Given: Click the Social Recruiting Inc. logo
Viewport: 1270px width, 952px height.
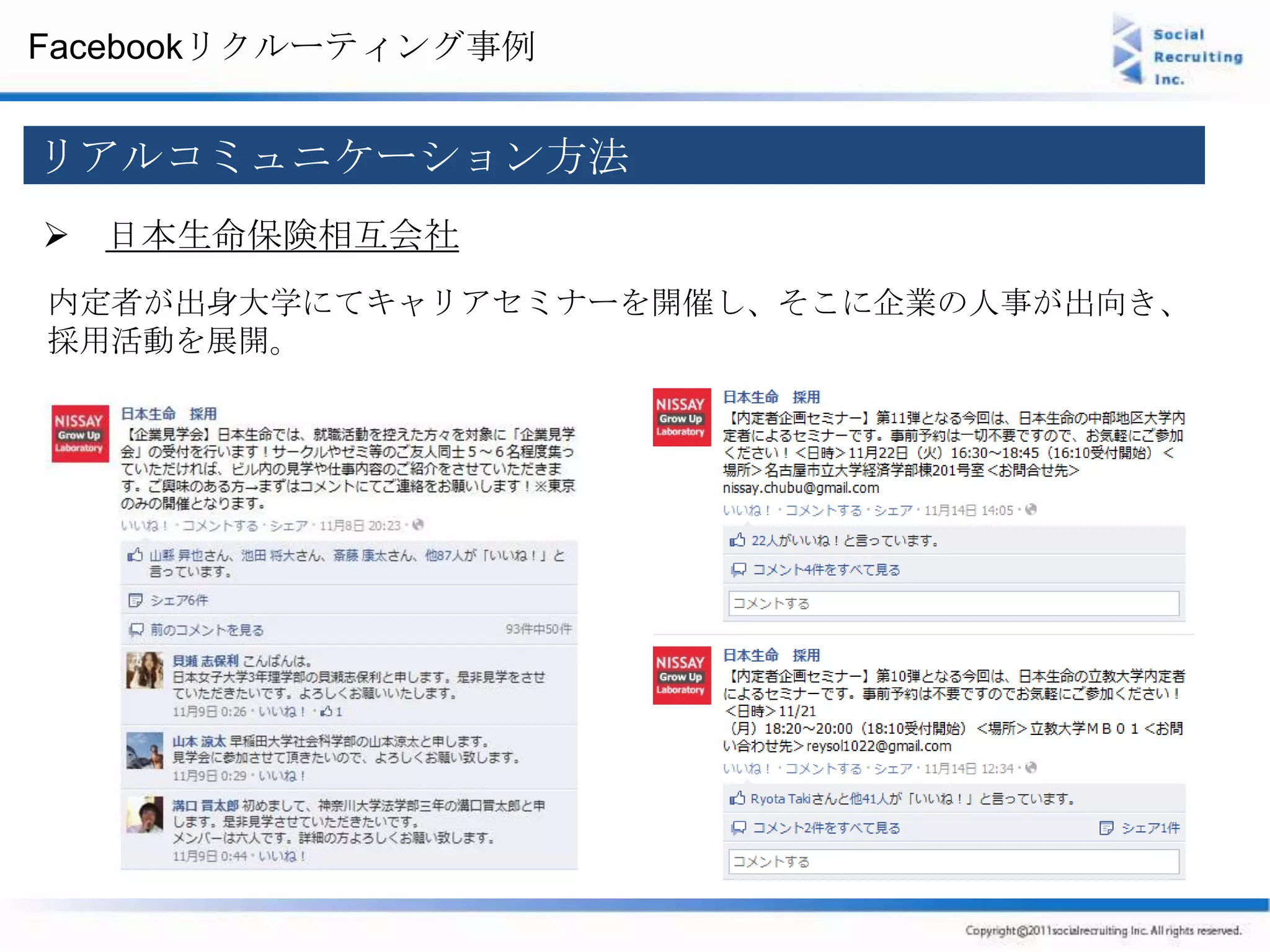Looking at the screenshot, I should pyautogui.click(x=1177, y=51).
